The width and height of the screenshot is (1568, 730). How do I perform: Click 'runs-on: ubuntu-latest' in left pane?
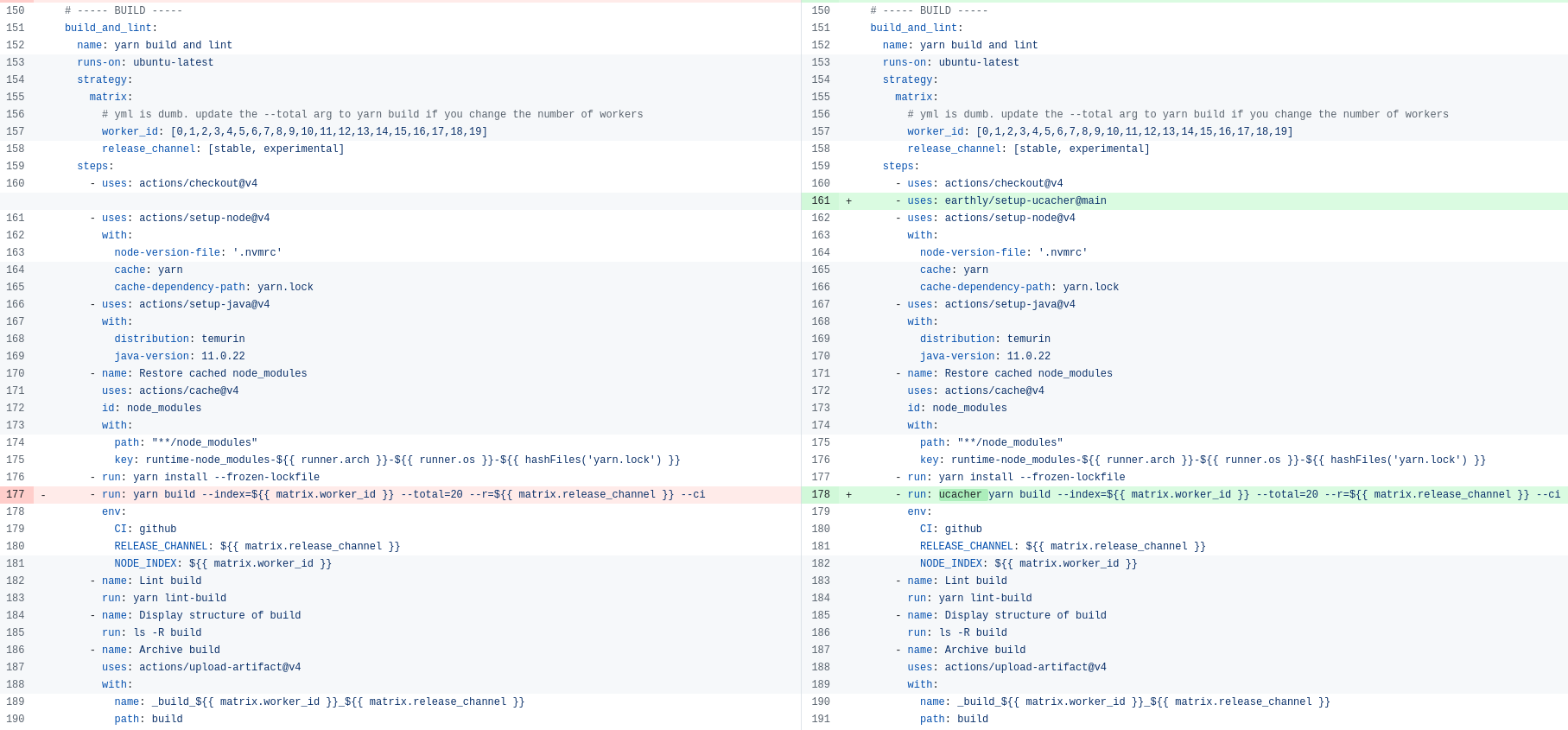145,62
